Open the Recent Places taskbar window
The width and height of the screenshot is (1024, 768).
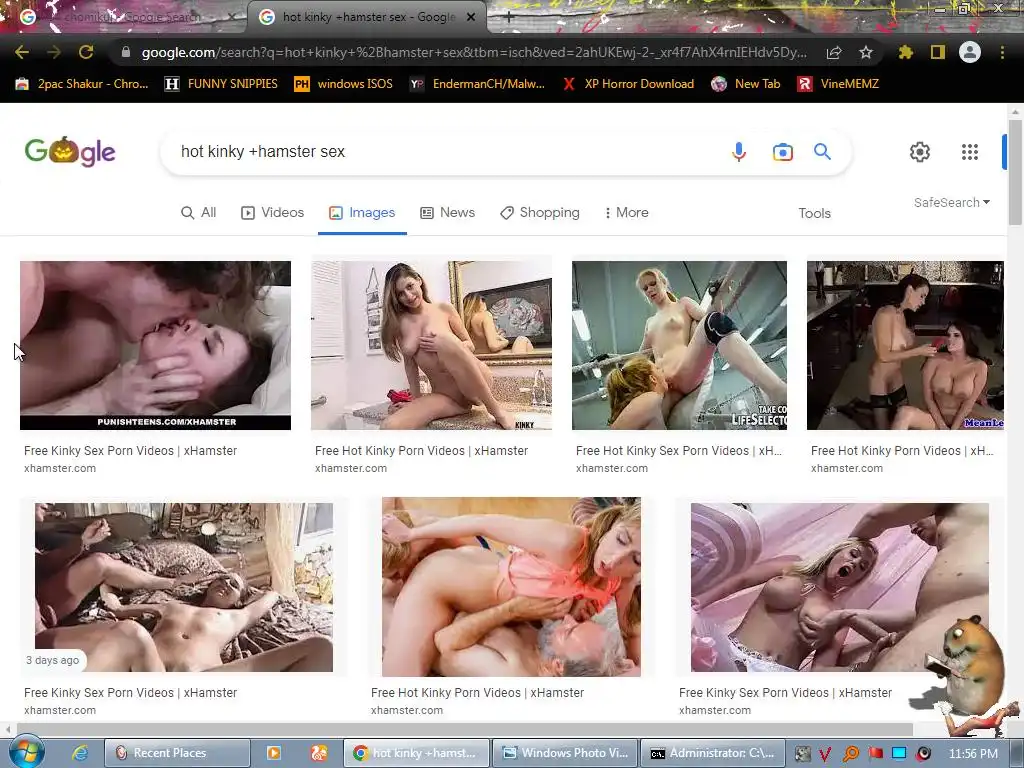point(177,753)
